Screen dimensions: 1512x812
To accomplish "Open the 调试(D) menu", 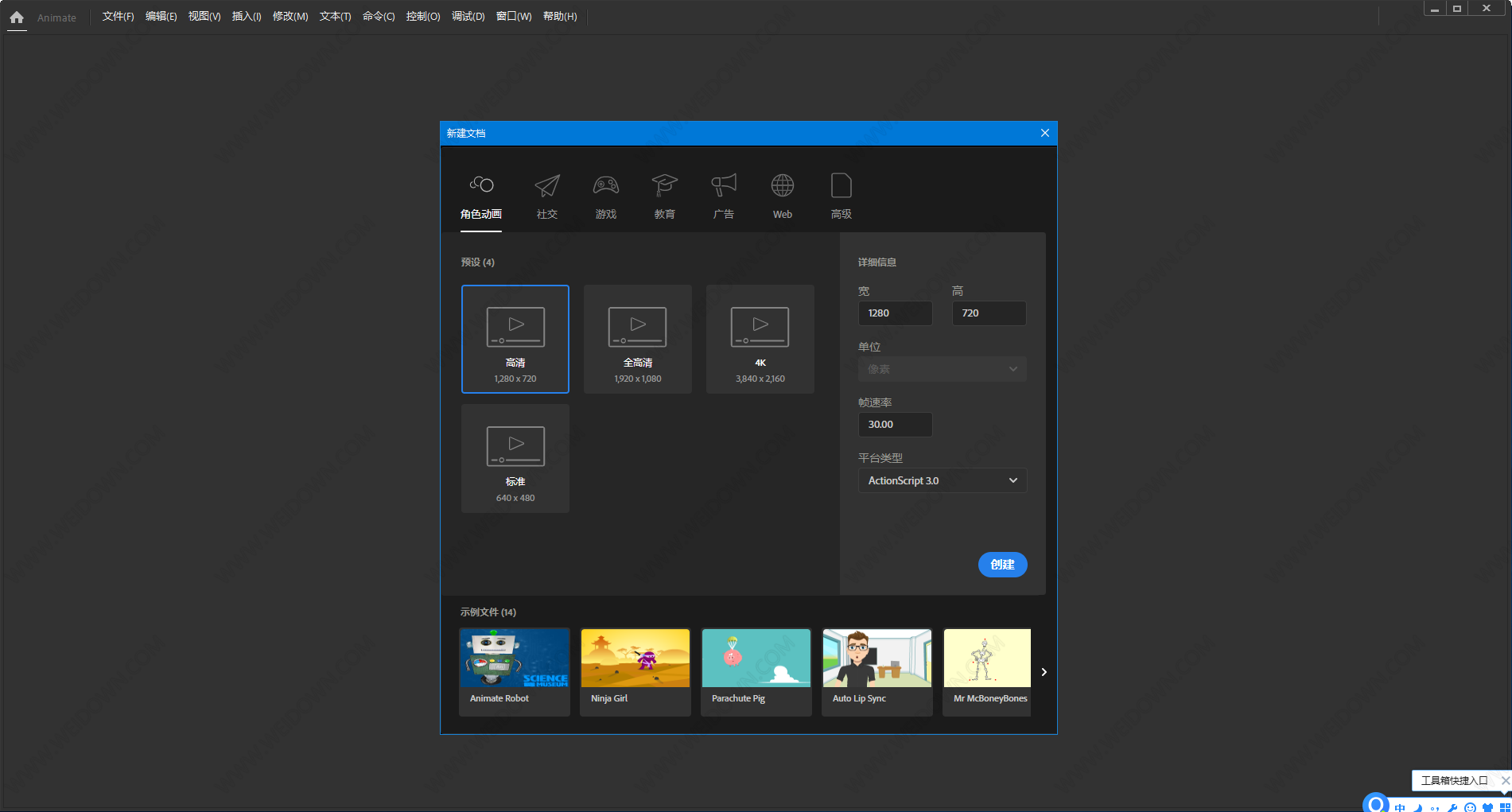I will pyautogui.click(x=468, y=17).
